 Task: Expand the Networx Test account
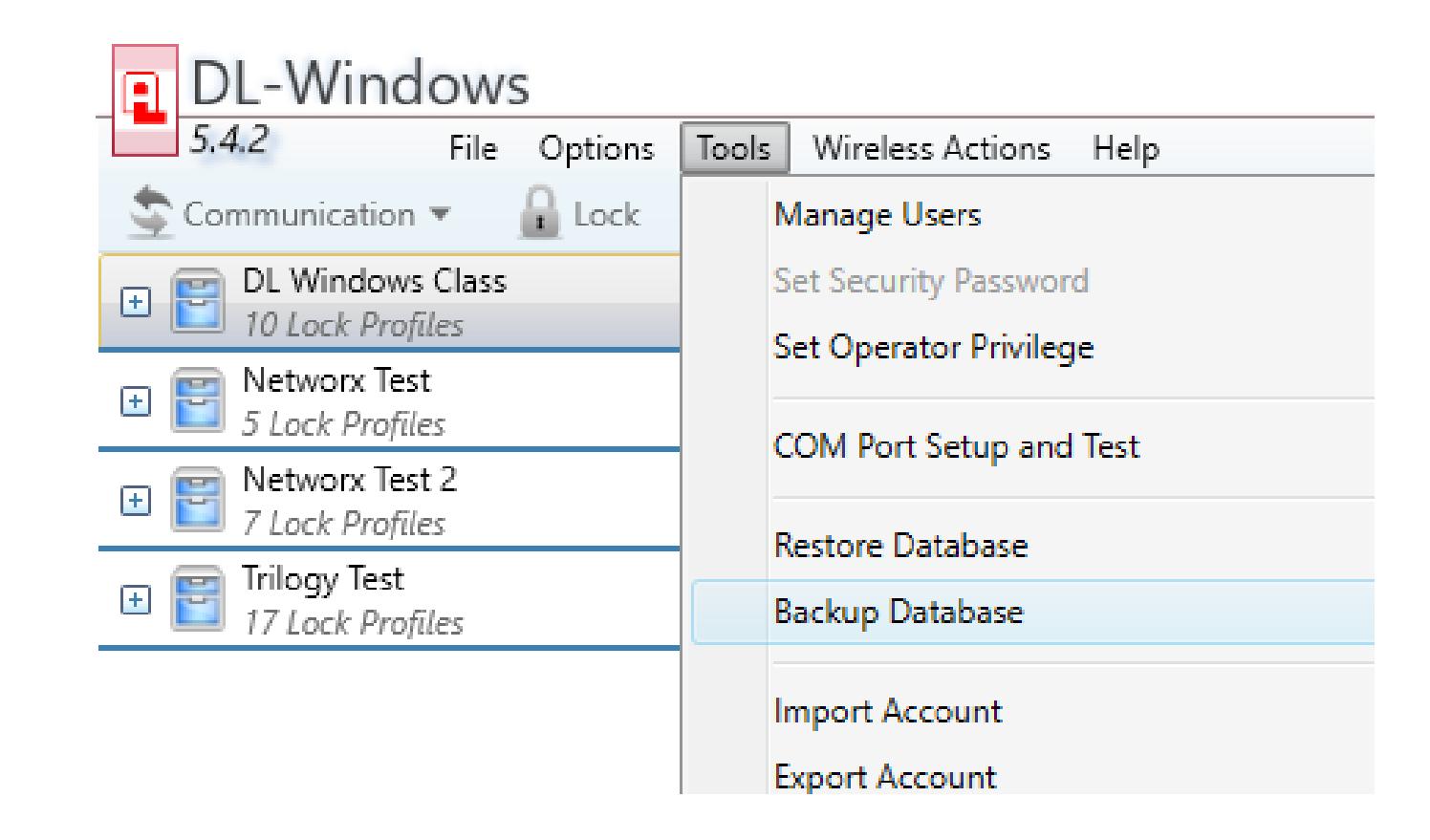click(136, 402)
